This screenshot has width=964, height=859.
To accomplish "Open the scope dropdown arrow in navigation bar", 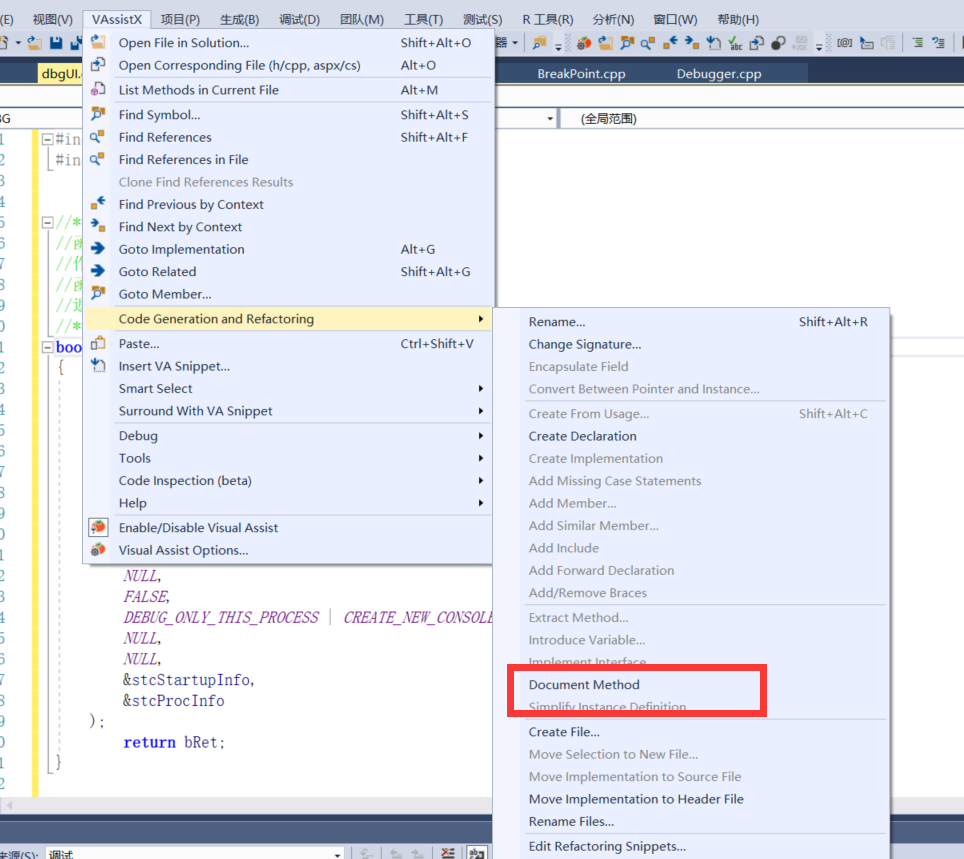I will click(x=550, y=119).
